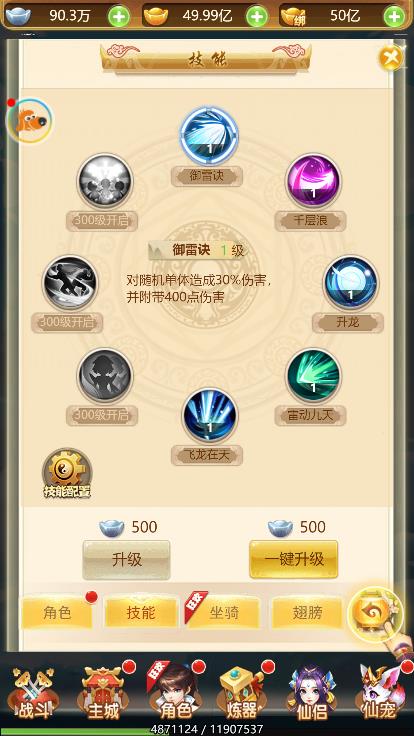The image size is (414, 736).
Task: Add bound gold with plus beside 50亿
Action: point(394,17)
